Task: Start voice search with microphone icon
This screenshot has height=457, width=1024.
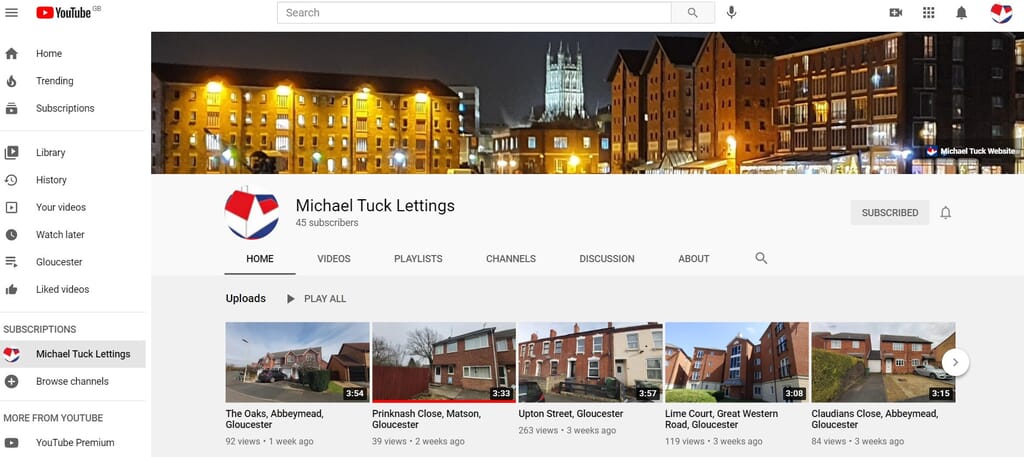Action: pos(732,12)
